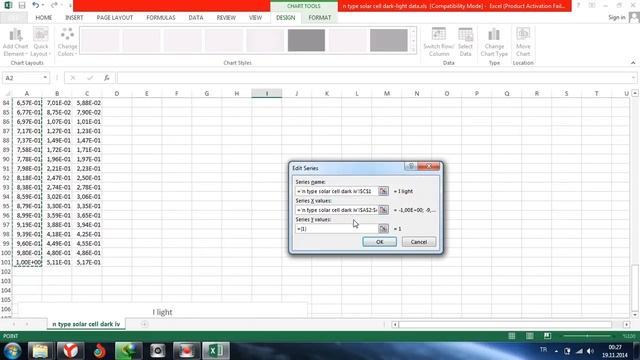The height and width of the screenshot is (360, 640).
Task: Click TR language indicator in tray
Action: point(543,350)
